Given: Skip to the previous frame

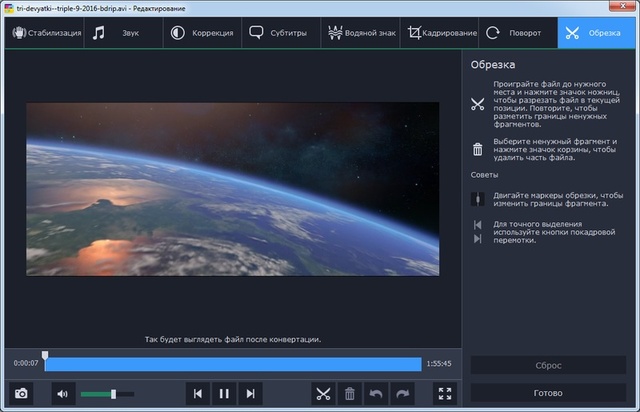Looking at the screenshot, I should pyautogui.click(x=198, y=394).
